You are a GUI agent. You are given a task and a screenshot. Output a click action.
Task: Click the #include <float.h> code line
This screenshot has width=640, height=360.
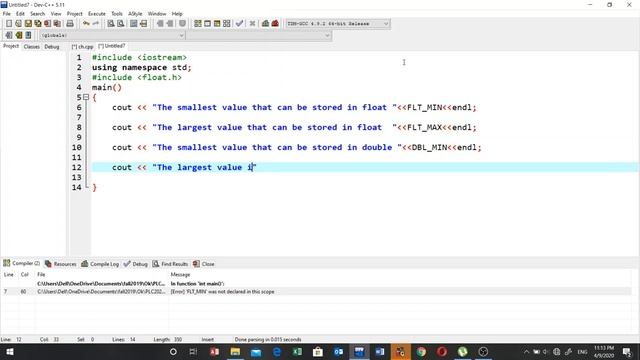coord(137,77)
